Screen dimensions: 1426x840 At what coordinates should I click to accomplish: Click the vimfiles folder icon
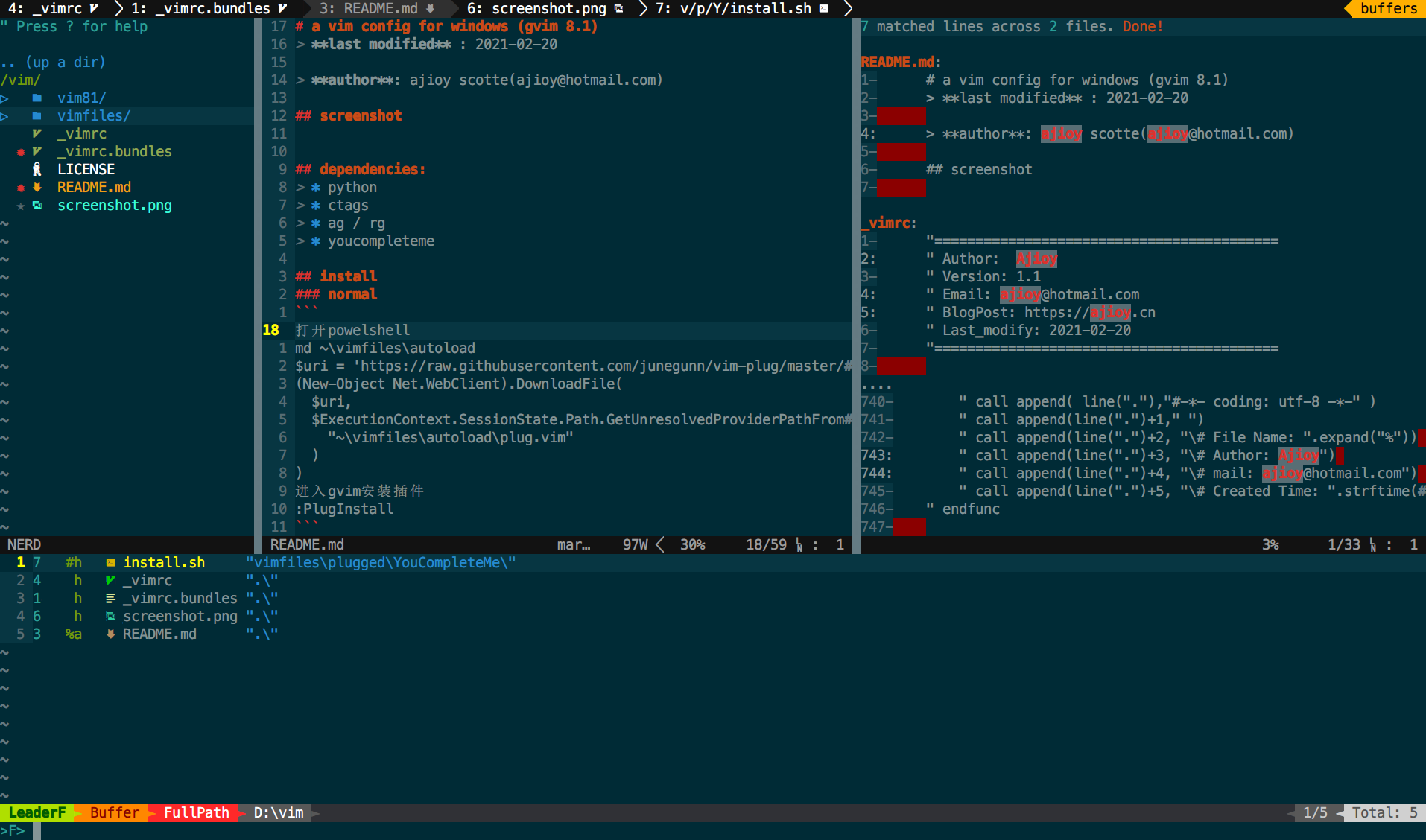click(37, 116)
